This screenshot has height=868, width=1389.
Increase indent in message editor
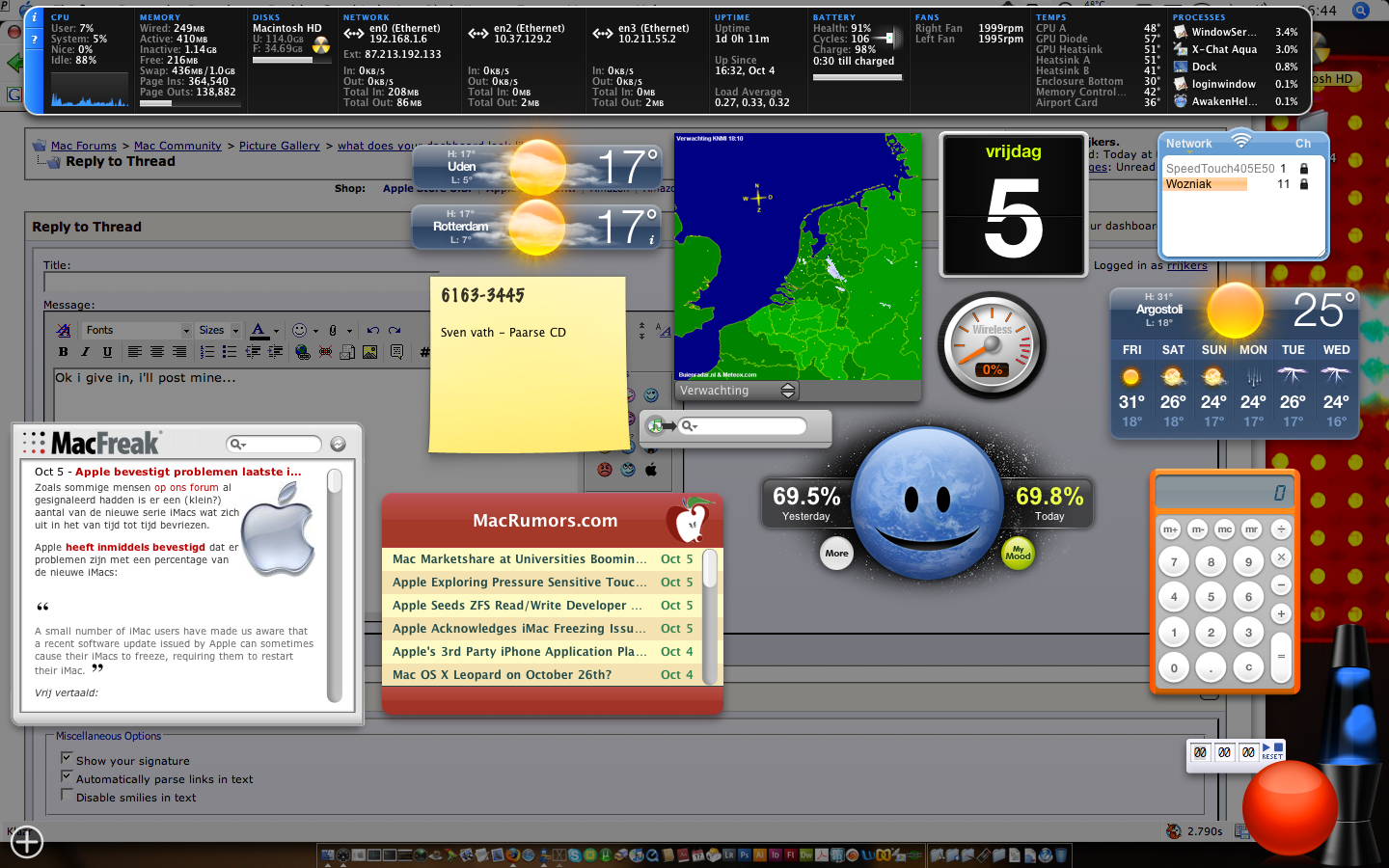[x=275, y=352]
